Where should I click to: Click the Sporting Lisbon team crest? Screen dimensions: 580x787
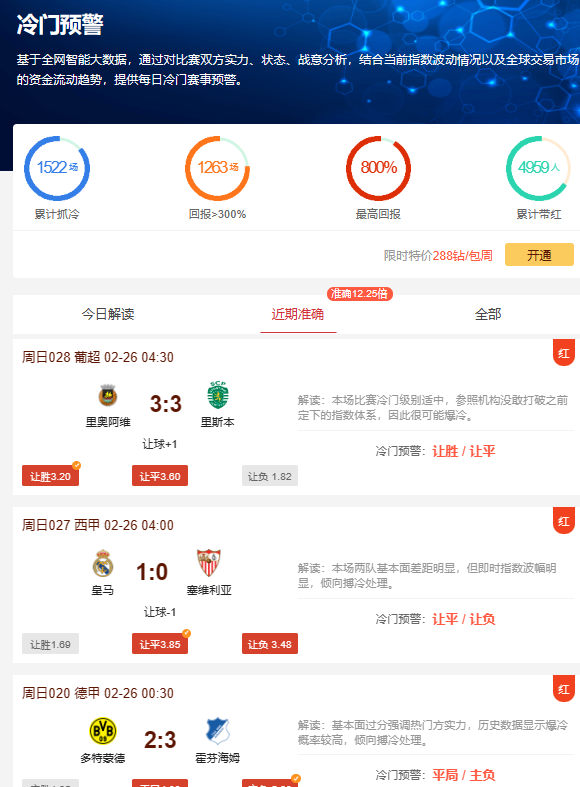point(218,395)
